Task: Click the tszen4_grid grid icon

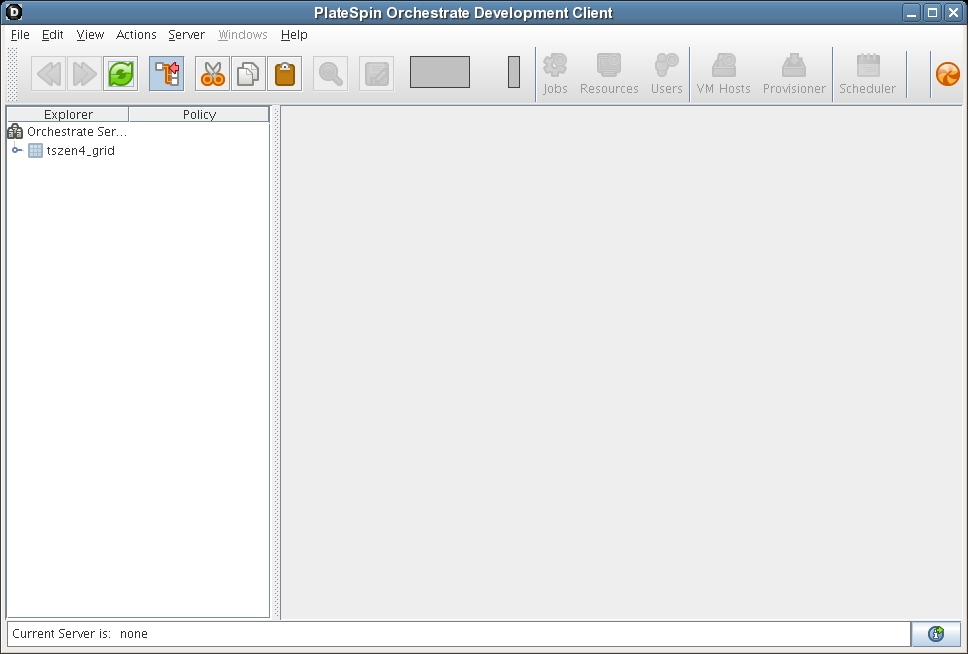Action: [35, 151]
